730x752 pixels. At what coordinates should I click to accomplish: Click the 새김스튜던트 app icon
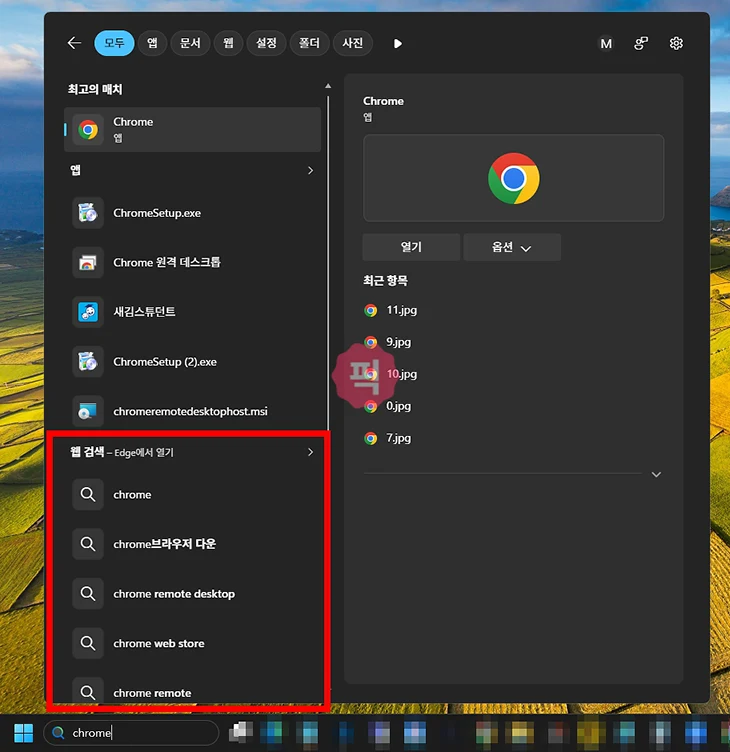(88, 312)
